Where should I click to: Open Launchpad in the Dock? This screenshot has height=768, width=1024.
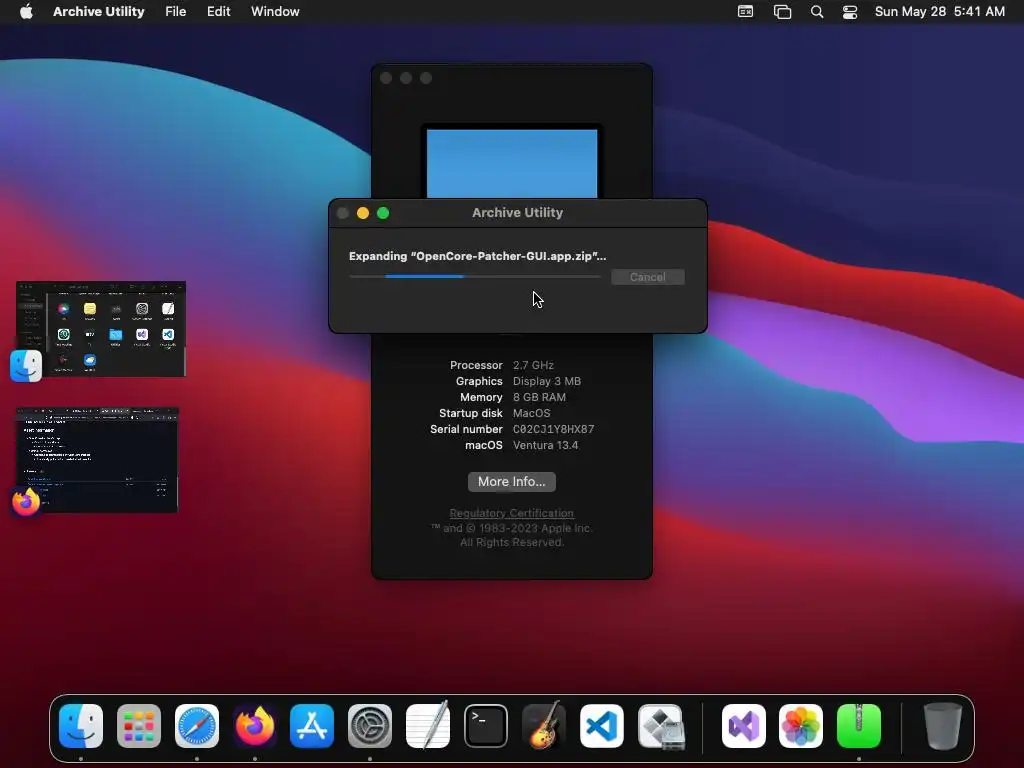(138, 726)
